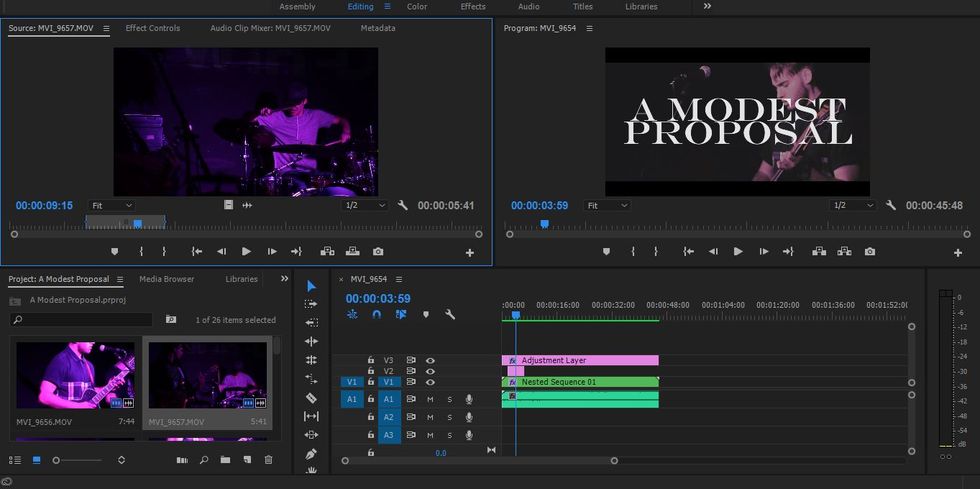Select the MVI_9656.MOV thumbnail
Screen dimensions: 980x489
pos(75,375)
